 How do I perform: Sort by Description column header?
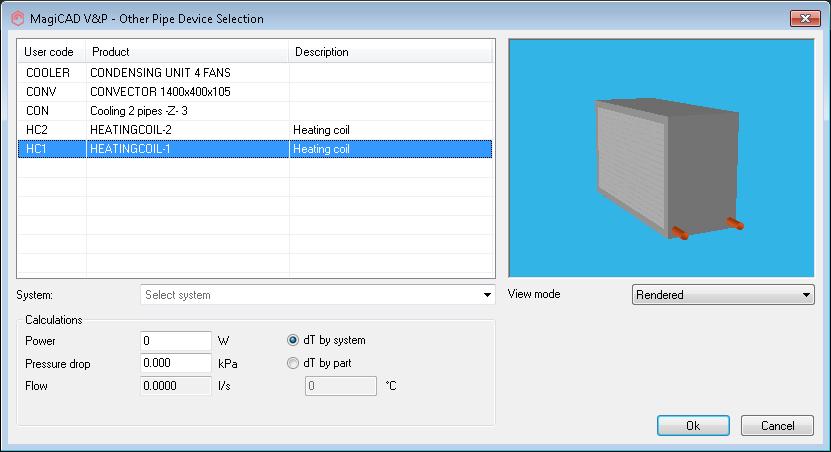pyautogui.click(x=391, y=52)
